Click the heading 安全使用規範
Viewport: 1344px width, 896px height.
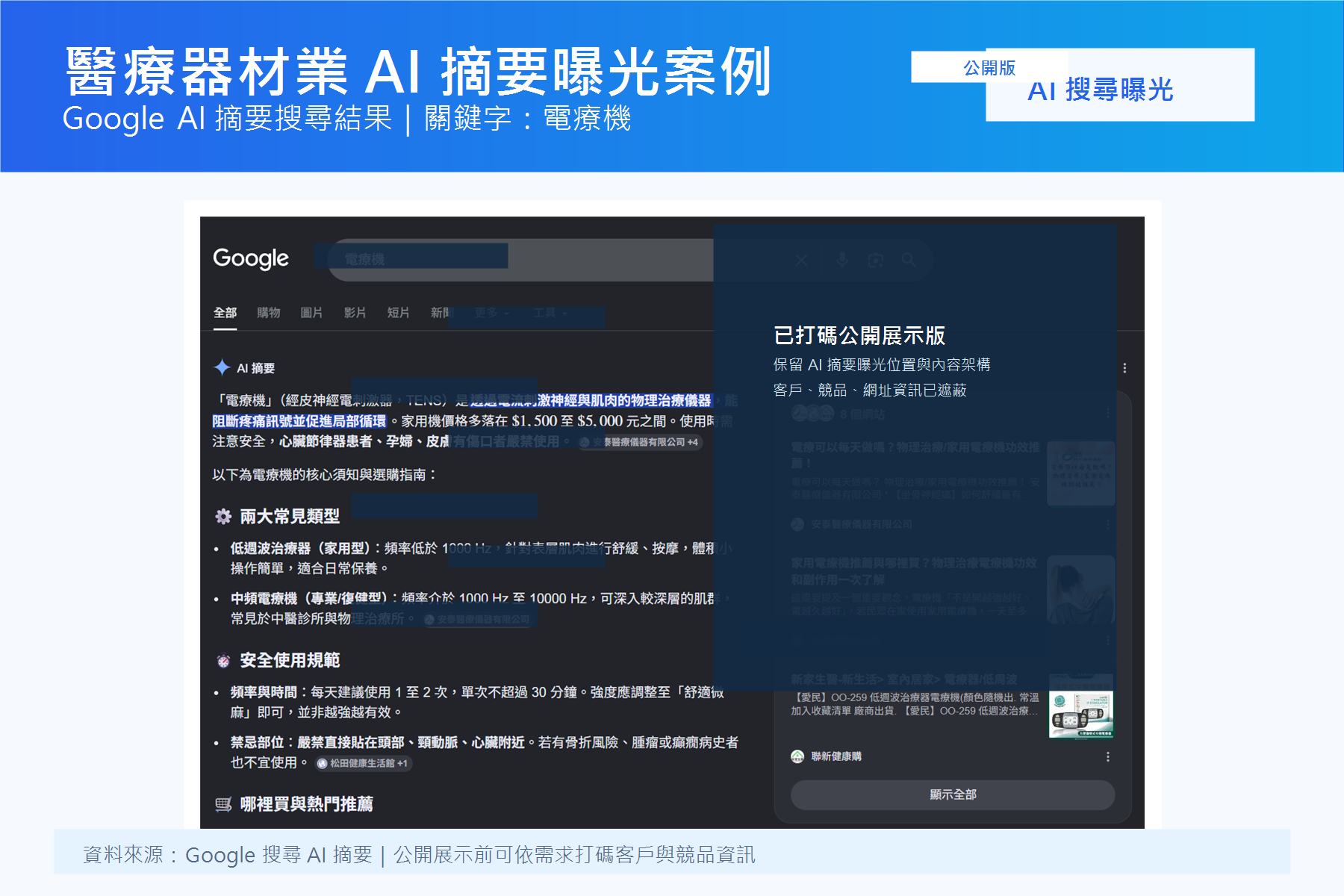pyautogui.click(x=290, y=661)
